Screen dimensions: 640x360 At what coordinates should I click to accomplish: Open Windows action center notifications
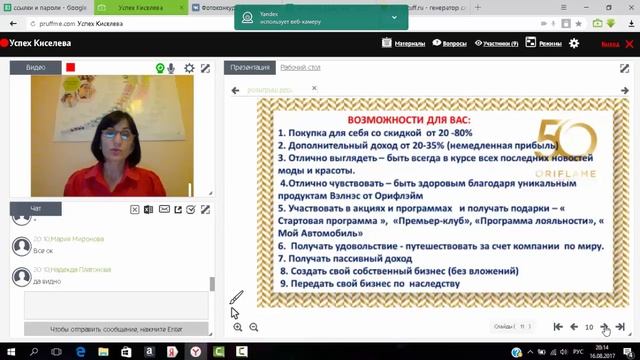(x=629, y=352)
